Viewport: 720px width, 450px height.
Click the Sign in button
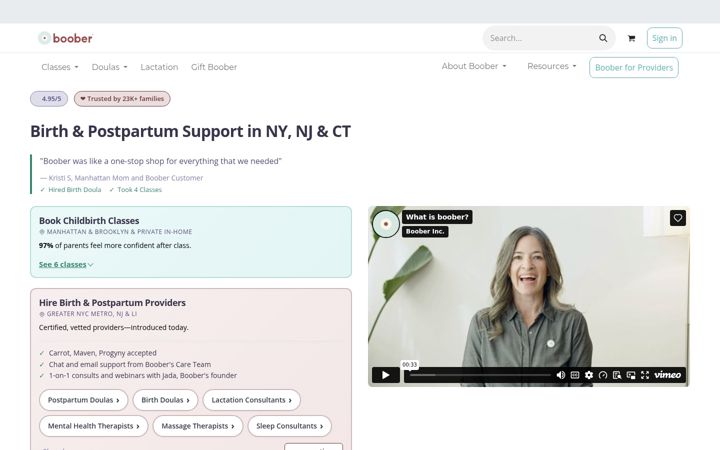664,38
